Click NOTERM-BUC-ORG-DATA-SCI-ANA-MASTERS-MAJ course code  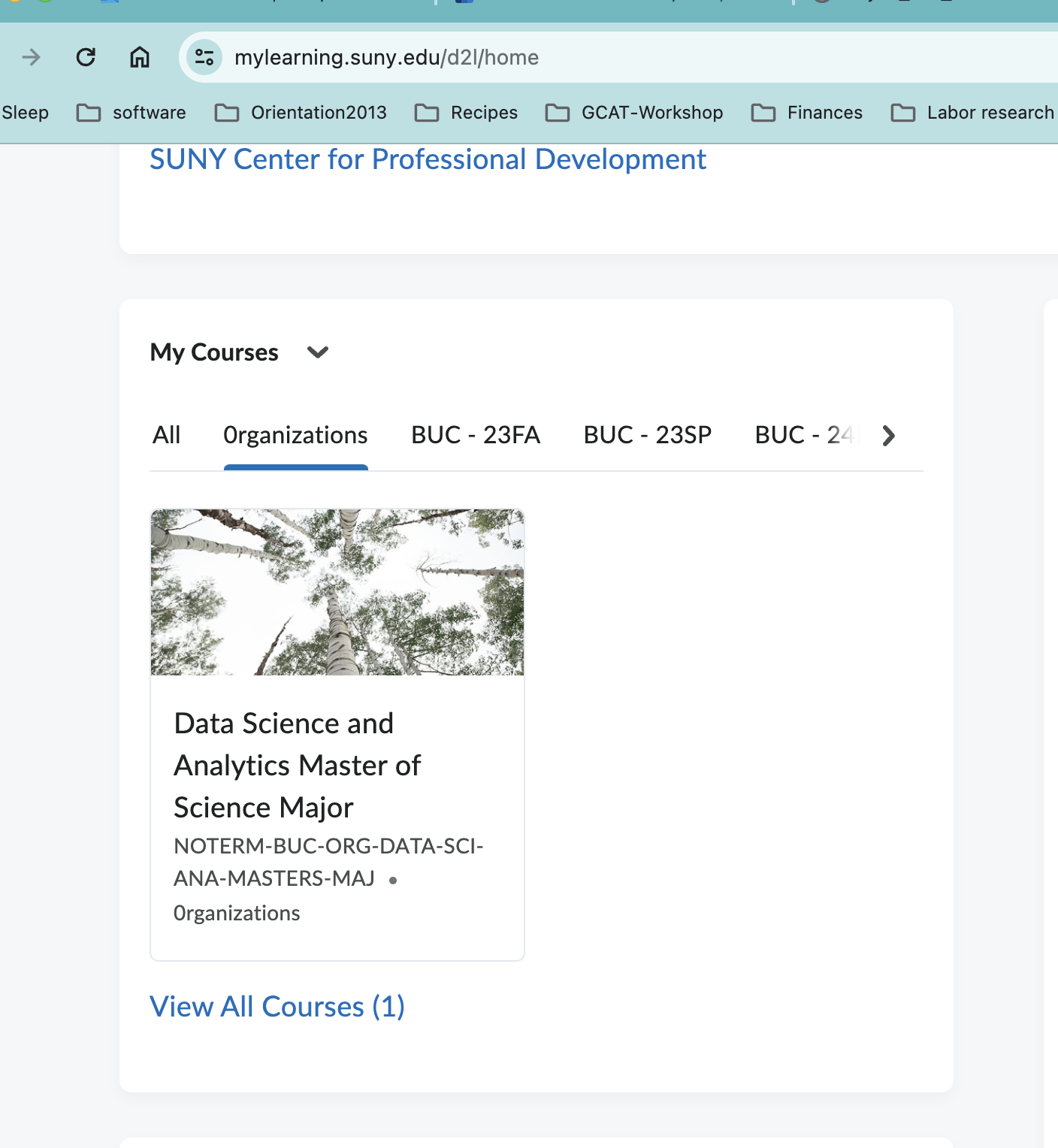pos(329,862)
